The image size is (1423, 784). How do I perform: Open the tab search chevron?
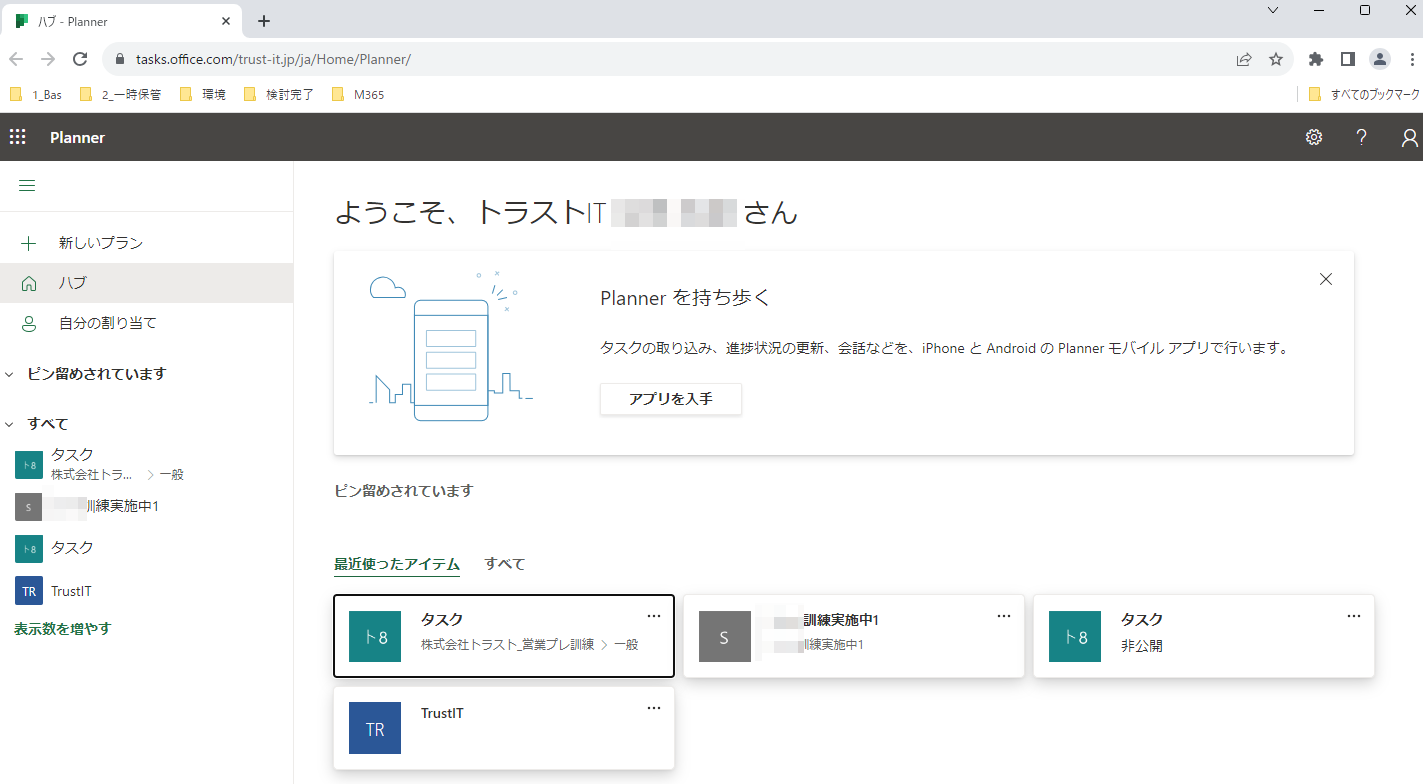[x=1273, y=10]
